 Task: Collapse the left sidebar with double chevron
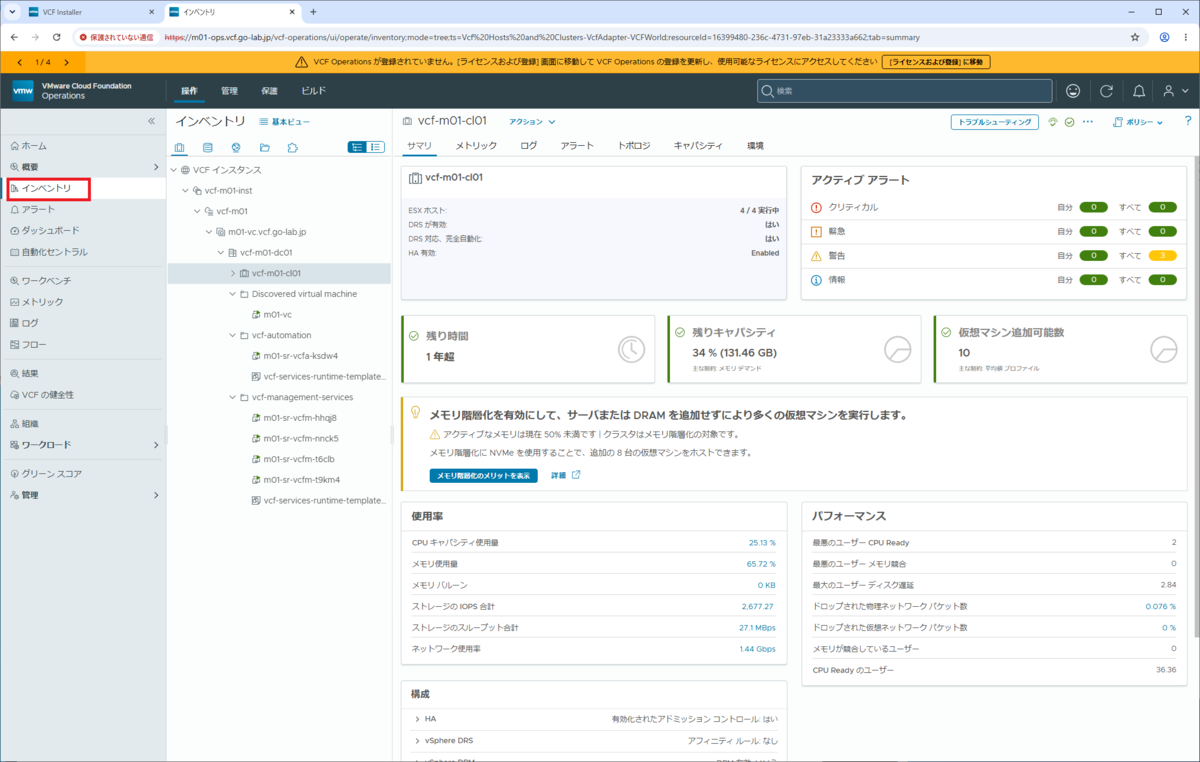pyautogui.click(x=152, y=121)
